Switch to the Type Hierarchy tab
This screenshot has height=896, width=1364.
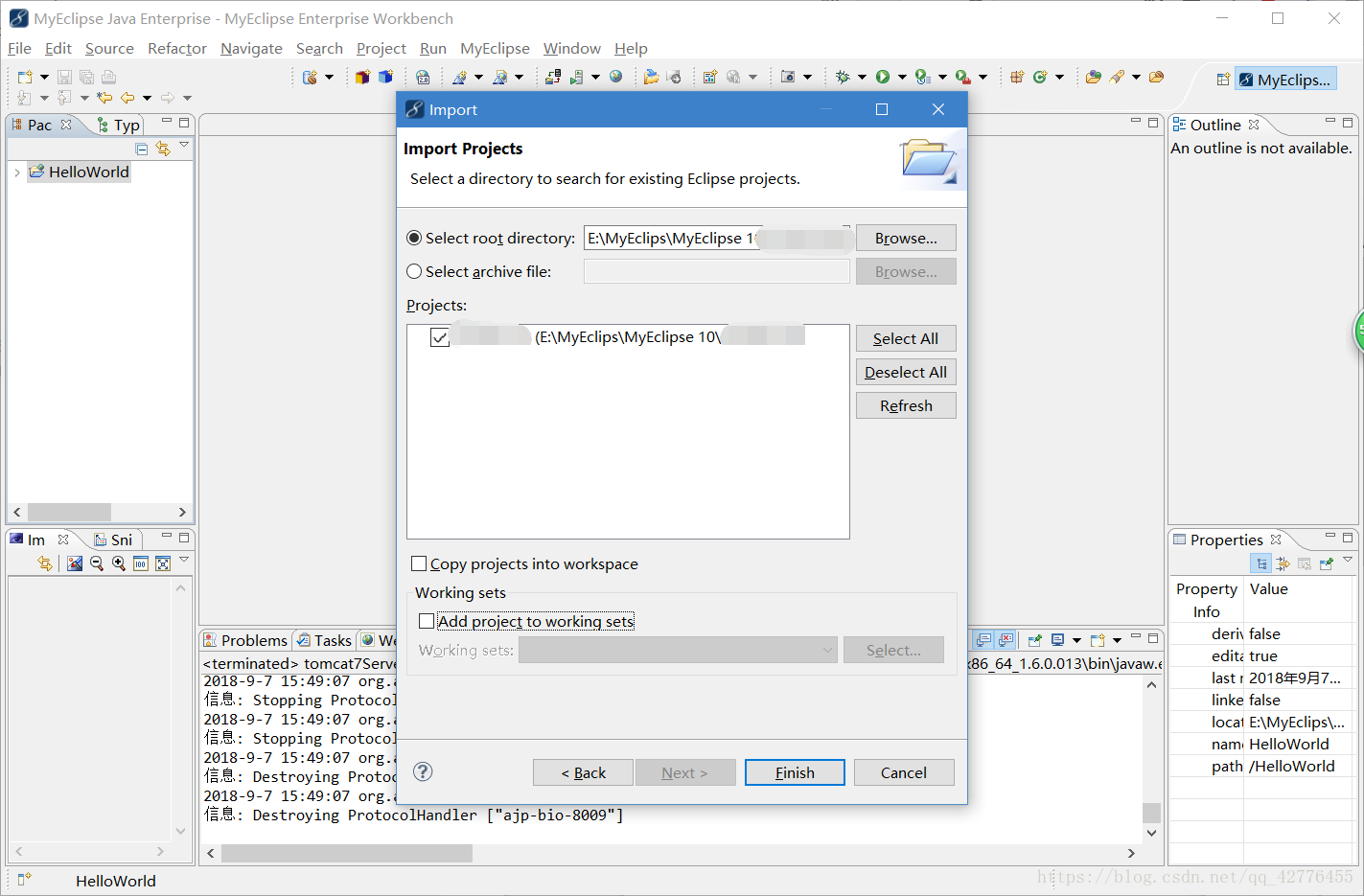[x=120, y=125]
